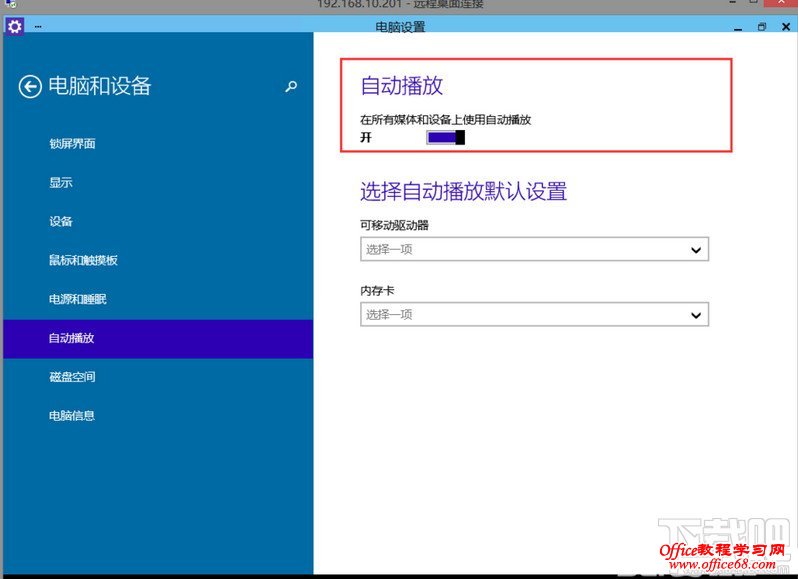Close the 电脑设置 window
The width and height of the screenshot is (798, 579).
(786, 27)
